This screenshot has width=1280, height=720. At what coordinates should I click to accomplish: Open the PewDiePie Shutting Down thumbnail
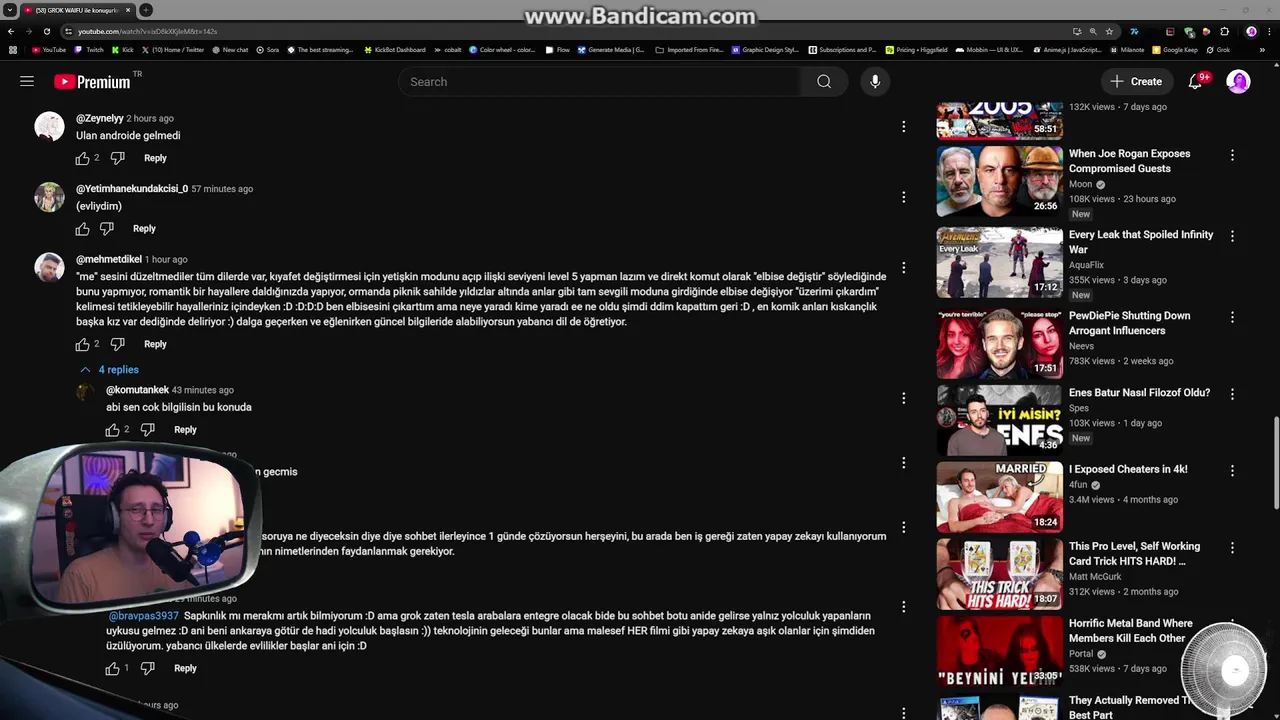(x=999, y=343)
